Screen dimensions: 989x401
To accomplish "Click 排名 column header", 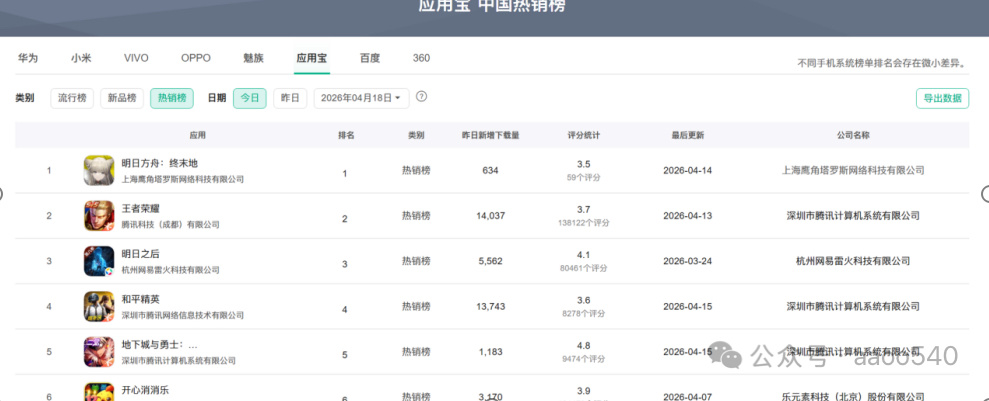I will pos(346,135).
